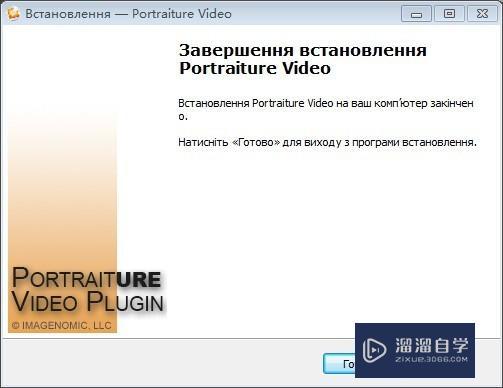503x388 pixels.
Task: Maximize the setup window
Action: (449, 14)
